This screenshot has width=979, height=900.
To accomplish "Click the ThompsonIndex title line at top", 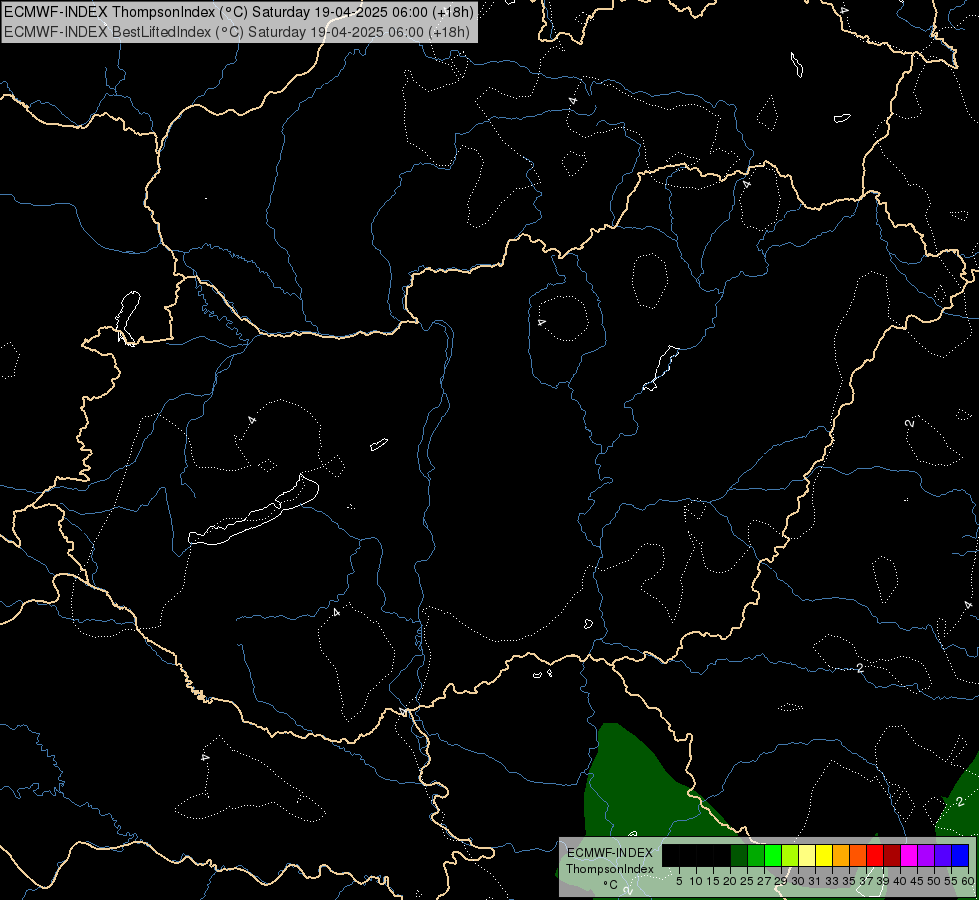I will 239,12.
